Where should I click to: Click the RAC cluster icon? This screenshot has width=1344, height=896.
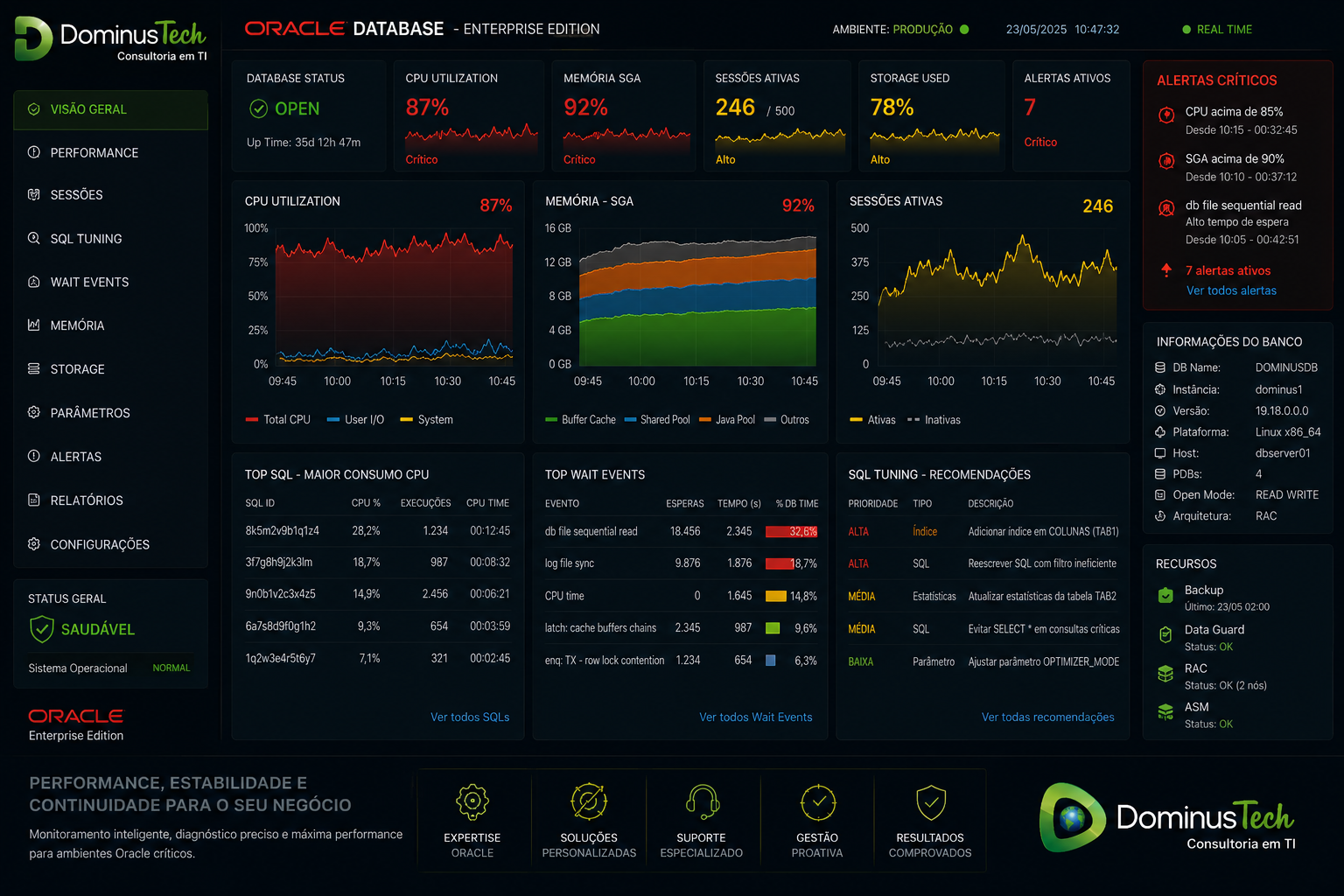coord(1165,674)
